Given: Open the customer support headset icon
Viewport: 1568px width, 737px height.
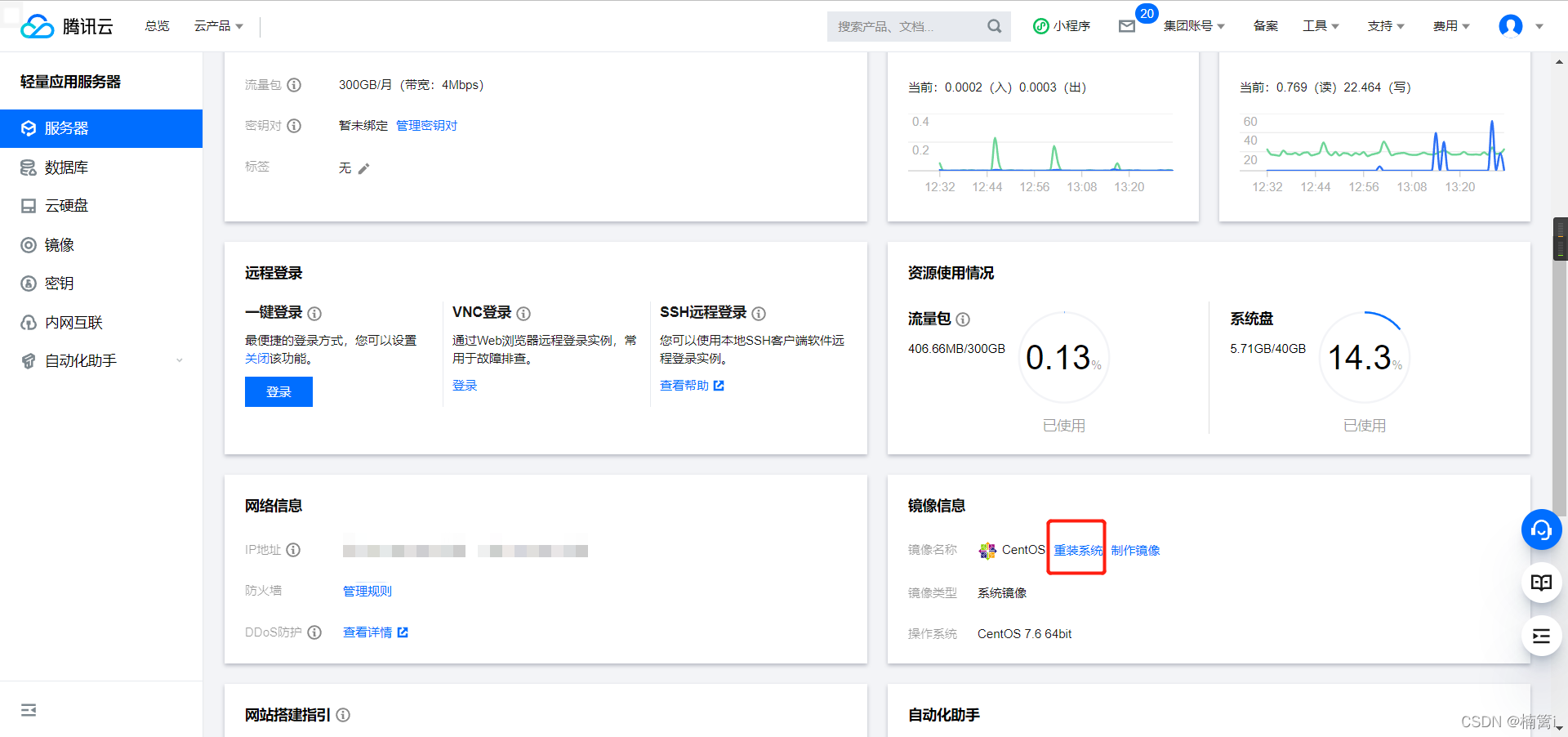Looking at the screenshot, I should coord(1541,530).
